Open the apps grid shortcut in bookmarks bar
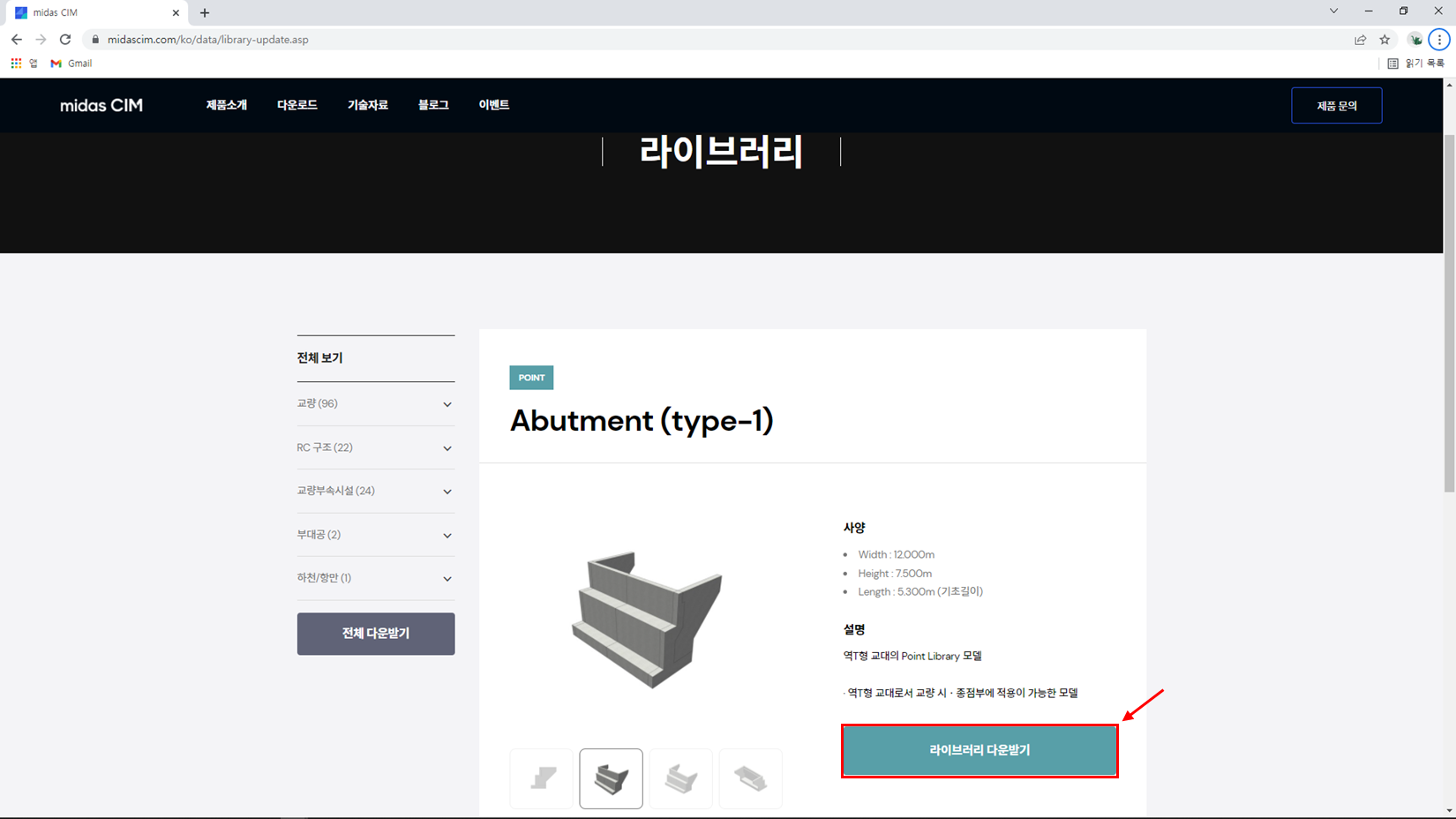 pyautogui.click(x=16, y=64)
